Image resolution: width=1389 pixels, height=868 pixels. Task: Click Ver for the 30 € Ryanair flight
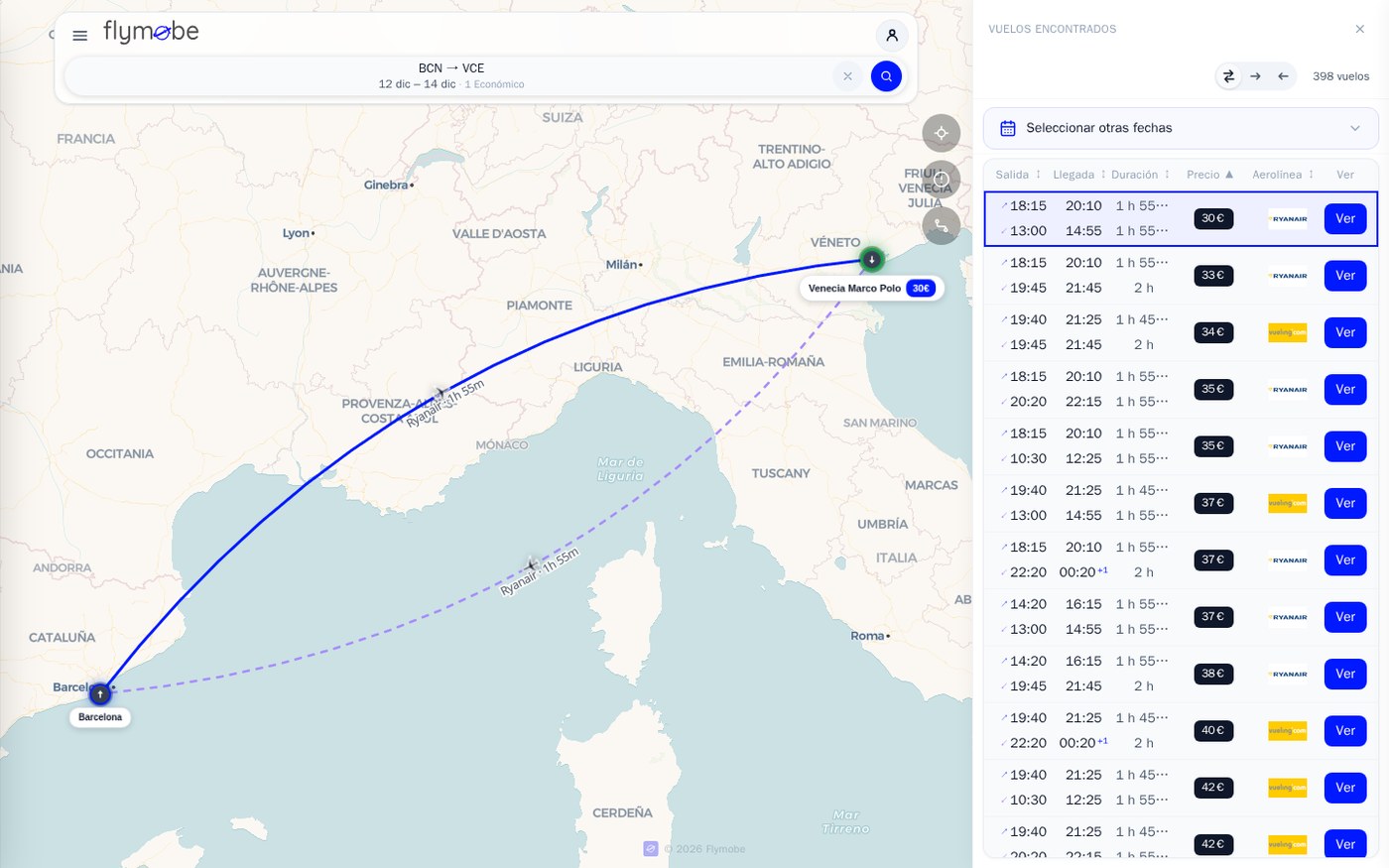[x=1345, y=219]
